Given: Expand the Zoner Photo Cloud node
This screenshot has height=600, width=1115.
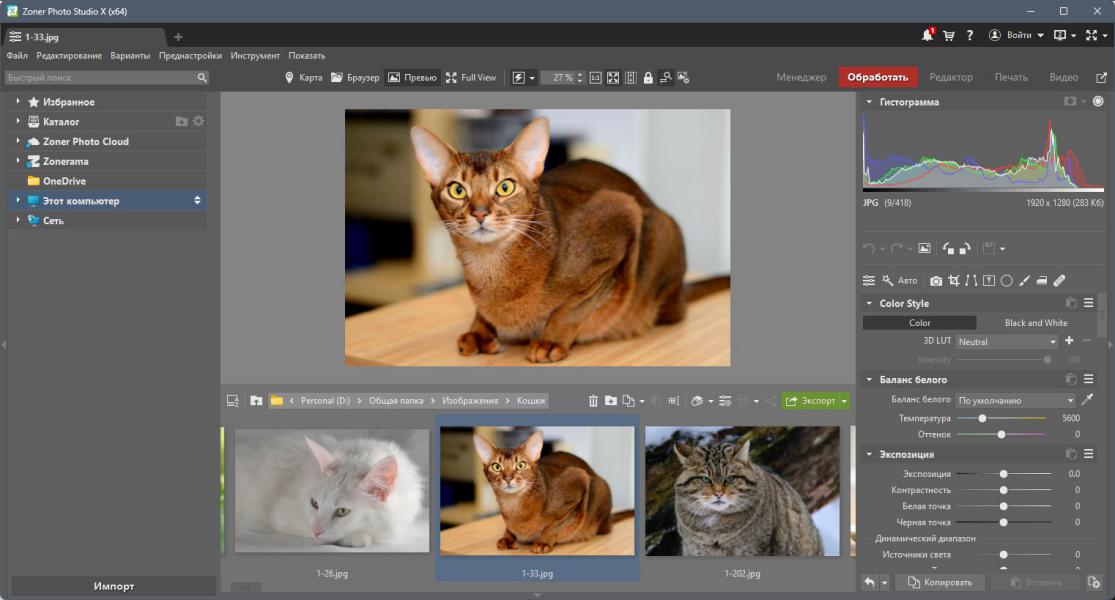Looking at the screenshot, I should click(18, 141).
